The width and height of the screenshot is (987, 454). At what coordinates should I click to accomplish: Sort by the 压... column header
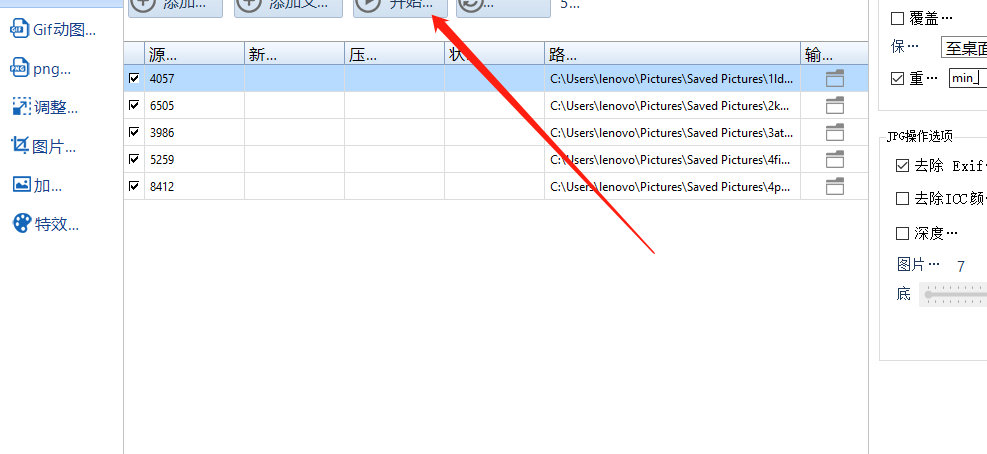click(395, 55)
